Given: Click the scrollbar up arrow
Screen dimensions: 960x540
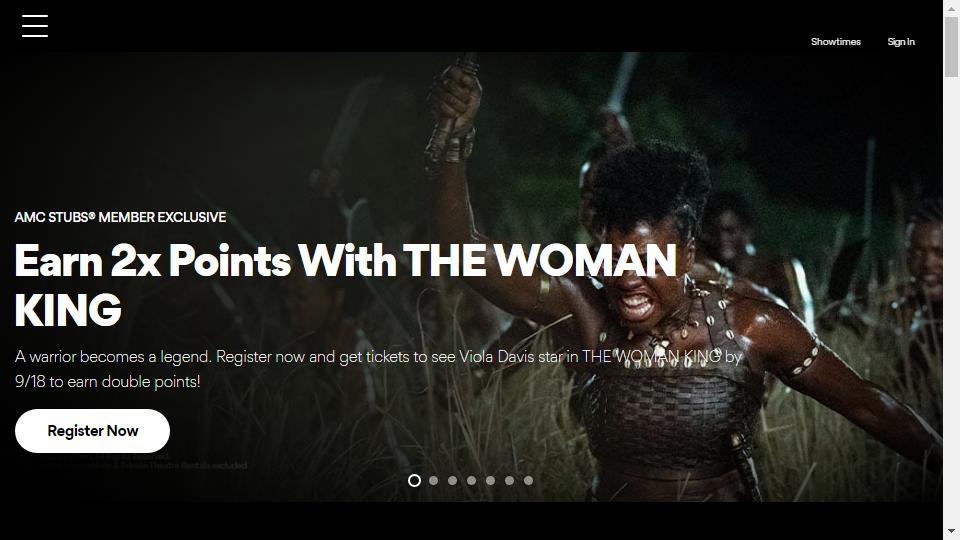Looking at the screenshot, I should [951, 7].
